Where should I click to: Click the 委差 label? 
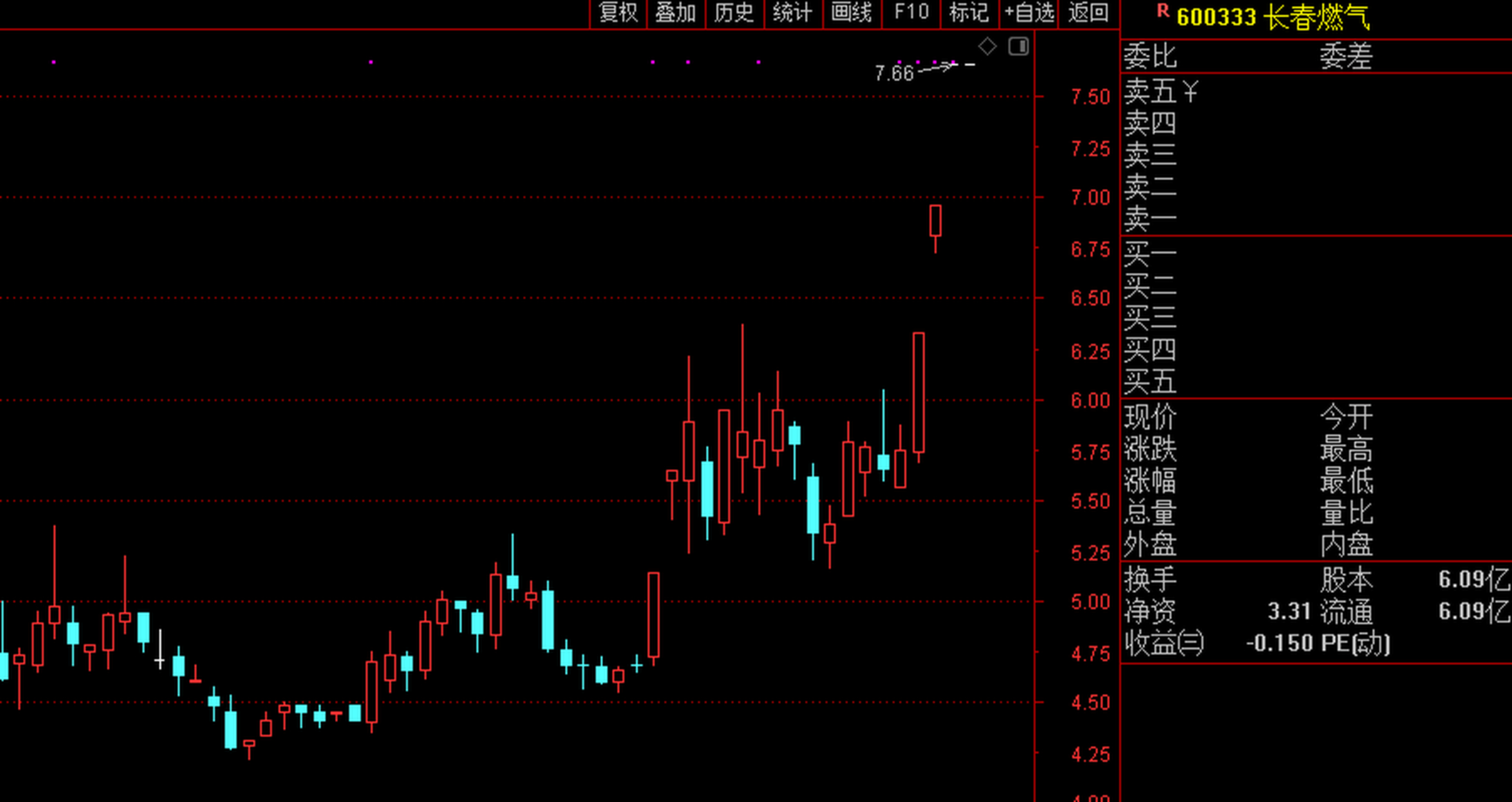(1346, 56)
